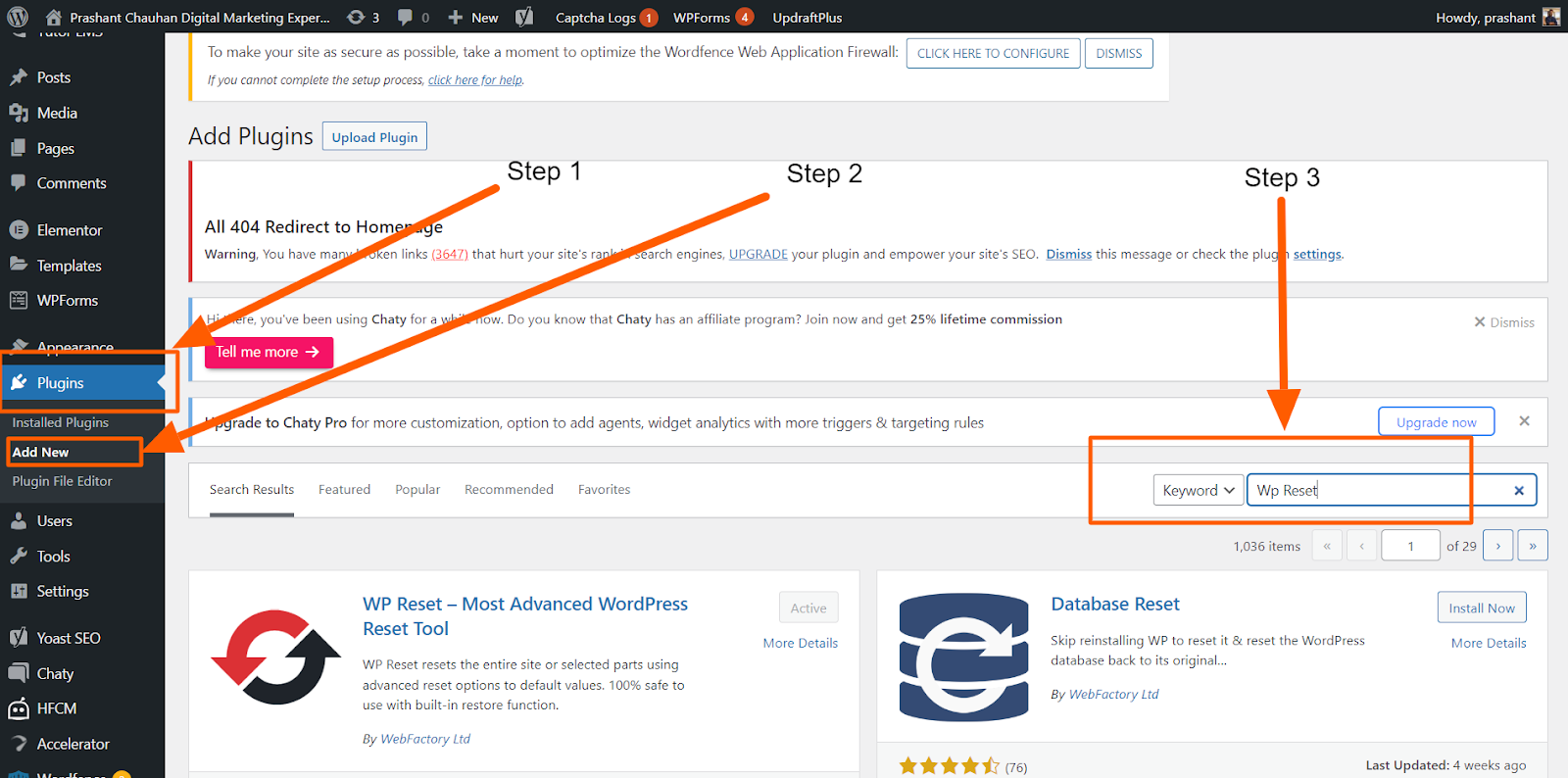
Task: Open More Details for Database Reset
Action: 1489,643
